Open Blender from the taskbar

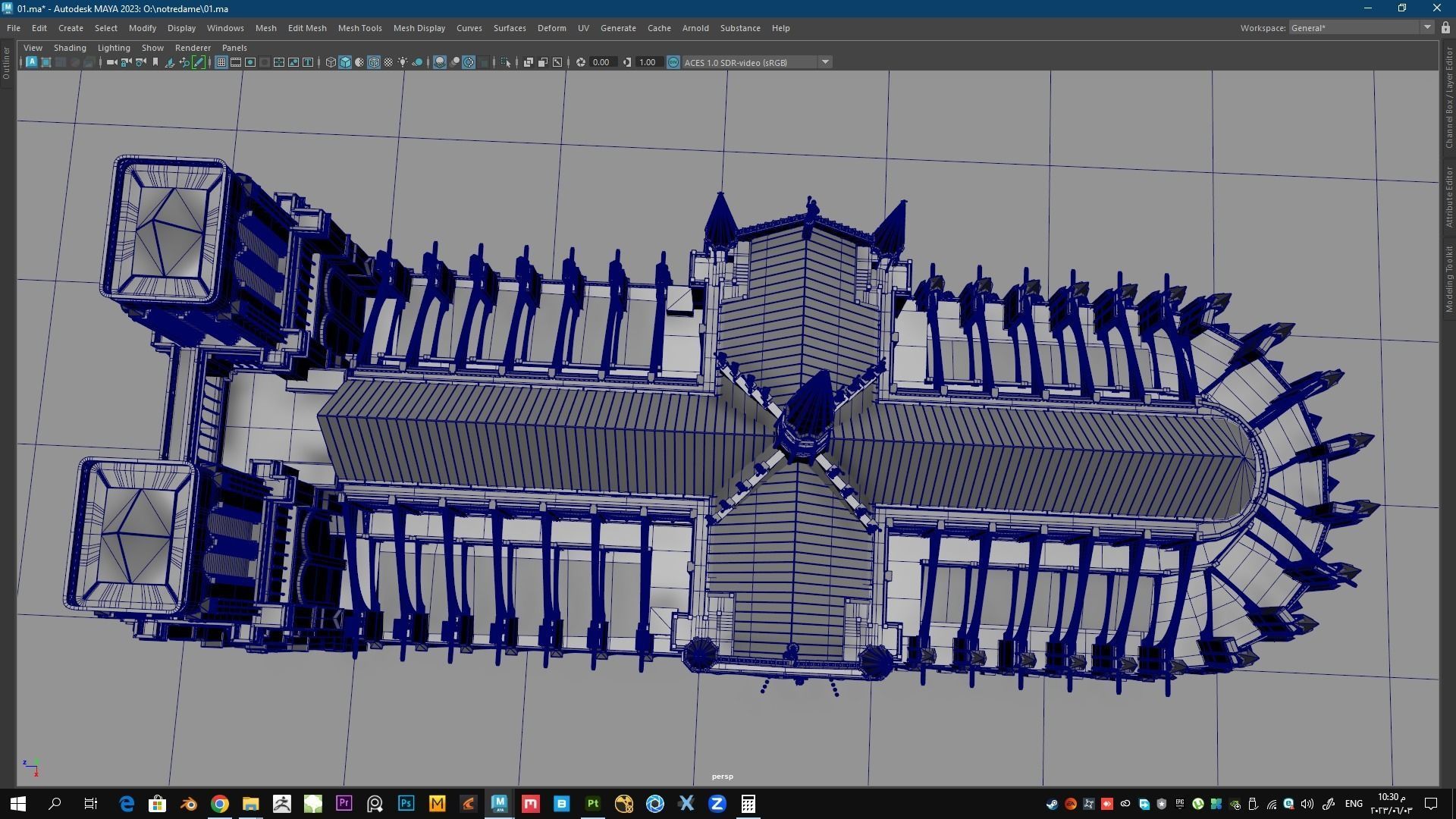pos(188,804)
